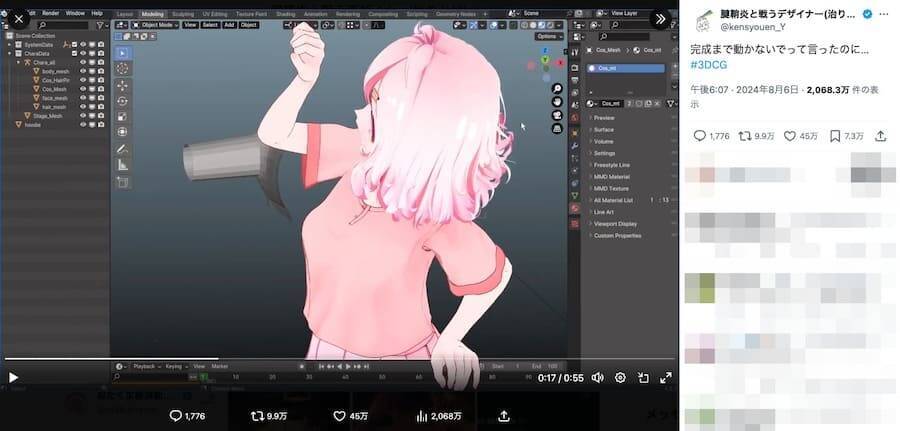View analytics icon showing 2,068万
Viewport: 900px width, 431px height.
422,416
